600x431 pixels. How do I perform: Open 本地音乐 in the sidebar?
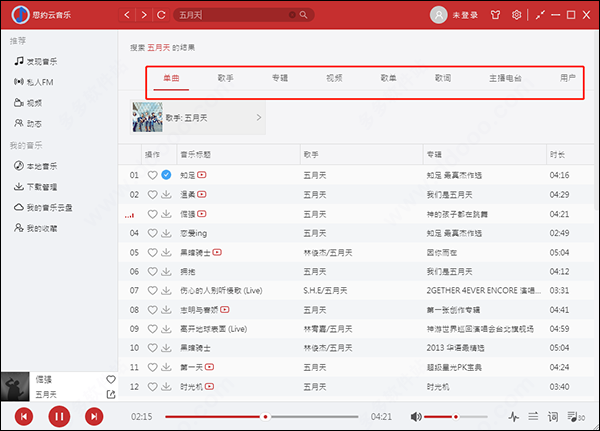coord(36,166)
